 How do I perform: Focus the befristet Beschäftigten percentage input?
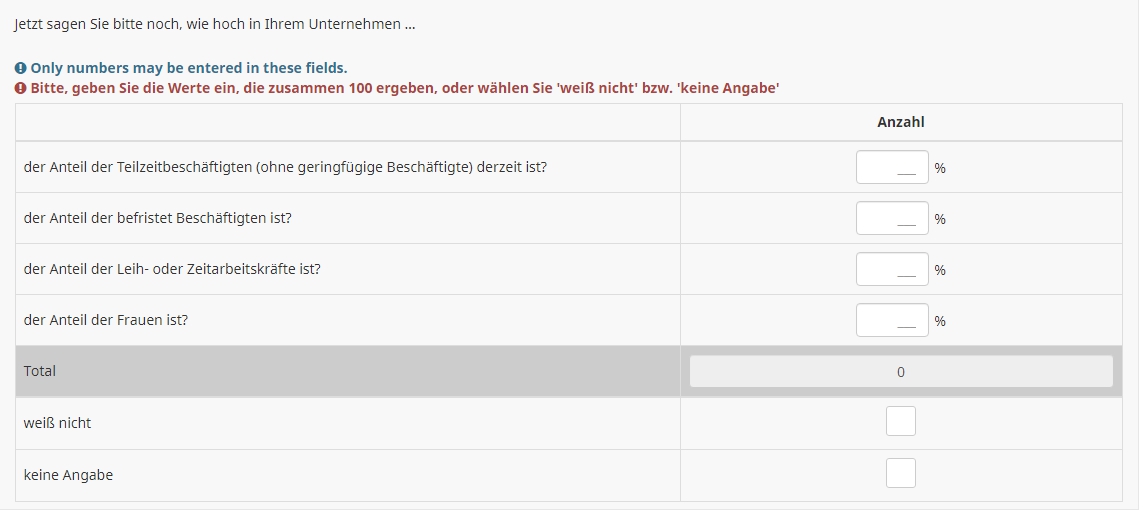[x=891, y=218]
